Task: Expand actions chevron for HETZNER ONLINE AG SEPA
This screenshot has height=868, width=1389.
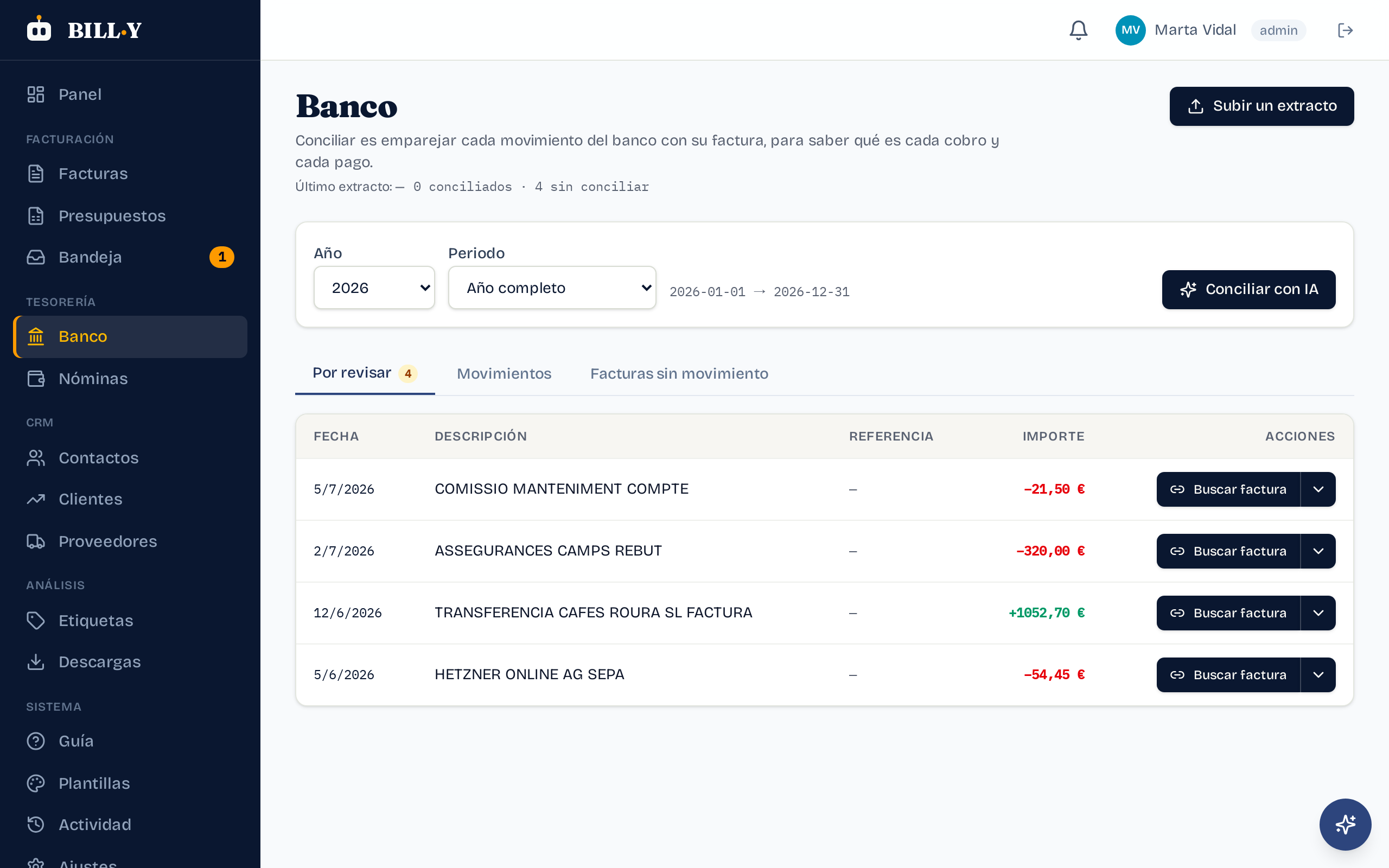Action: point(1318,674)
